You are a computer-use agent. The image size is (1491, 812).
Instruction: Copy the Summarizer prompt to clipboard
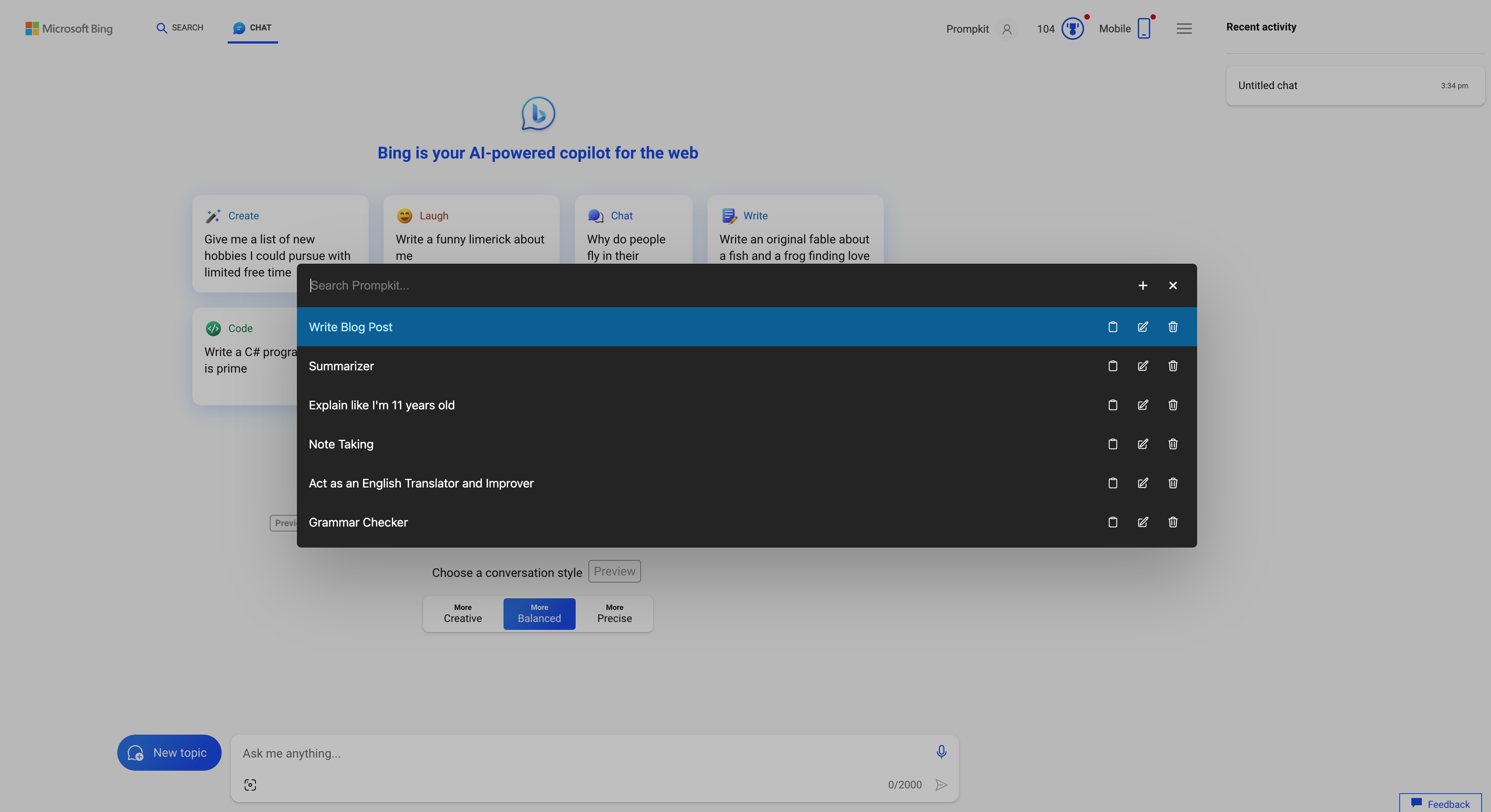click(x=1113, y=366)
